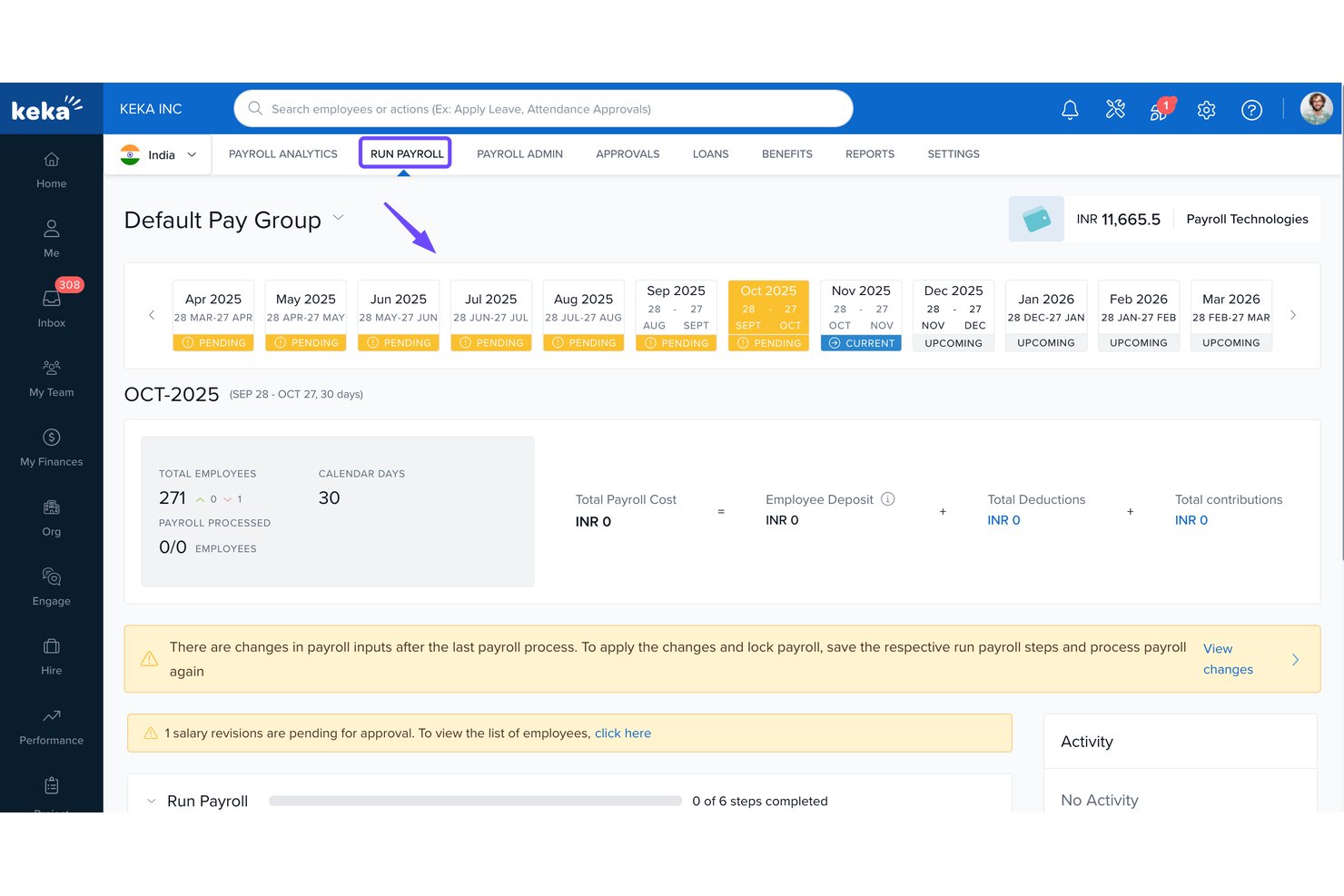The width and height of the screenshot is (1344, 896).
Task: Click the Employee Deposit info icon
Action: (888, 498)
